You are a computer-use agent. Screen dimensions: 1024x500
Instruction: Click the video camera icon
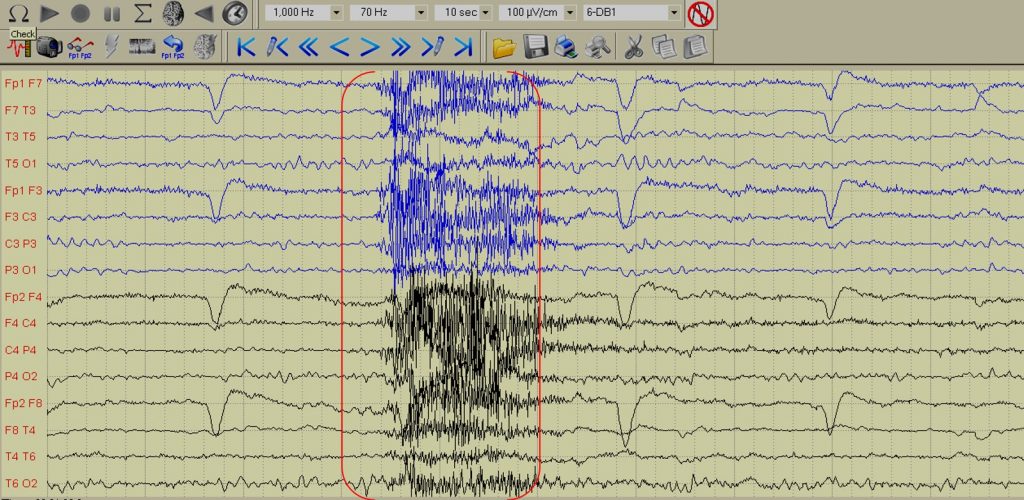pos(49,46)
